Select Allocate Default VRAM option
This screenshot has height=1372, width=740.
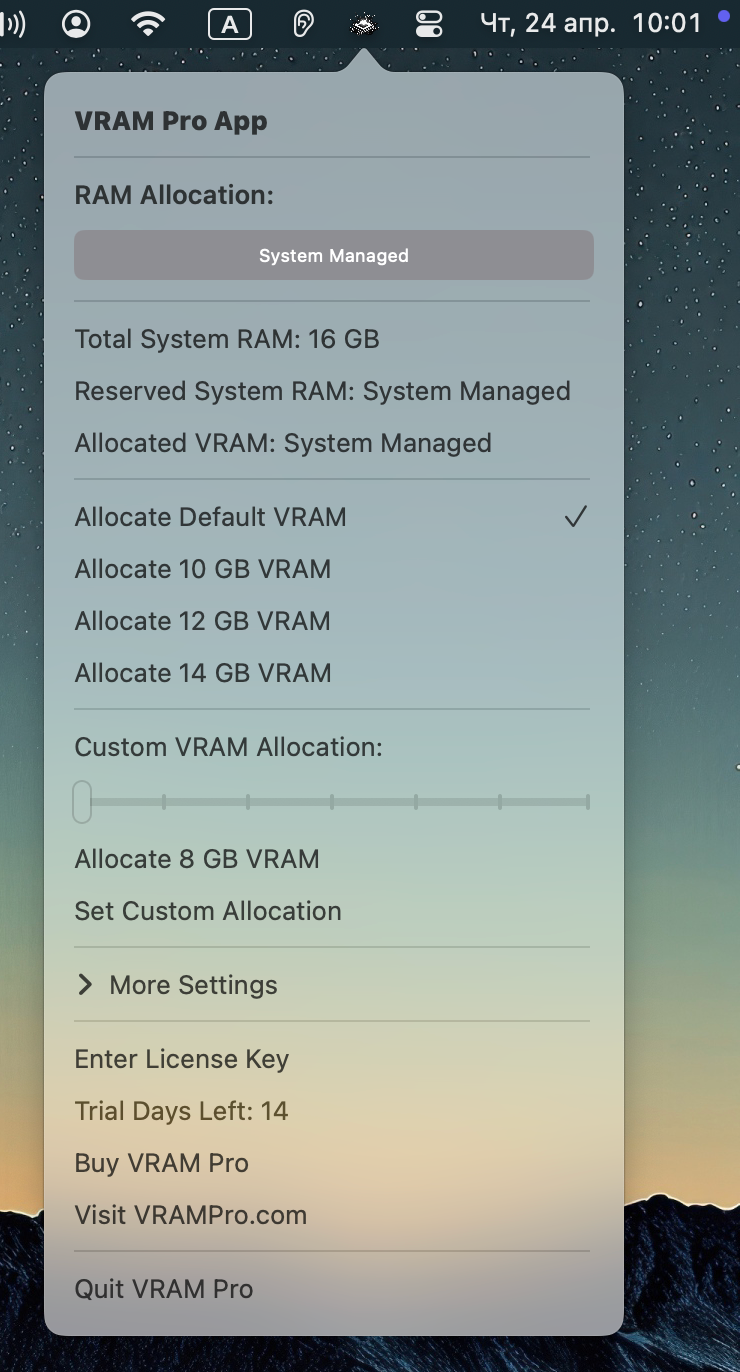[x=332, y=517]
